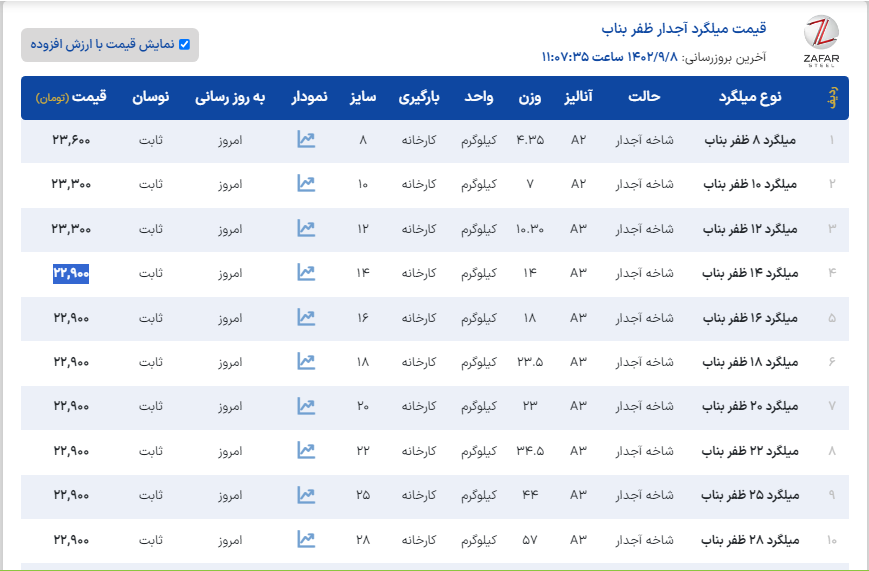Open میلگرد 14 ظفر بناب product link
Screen dimensions: 869x571
(x=750, y=273)
